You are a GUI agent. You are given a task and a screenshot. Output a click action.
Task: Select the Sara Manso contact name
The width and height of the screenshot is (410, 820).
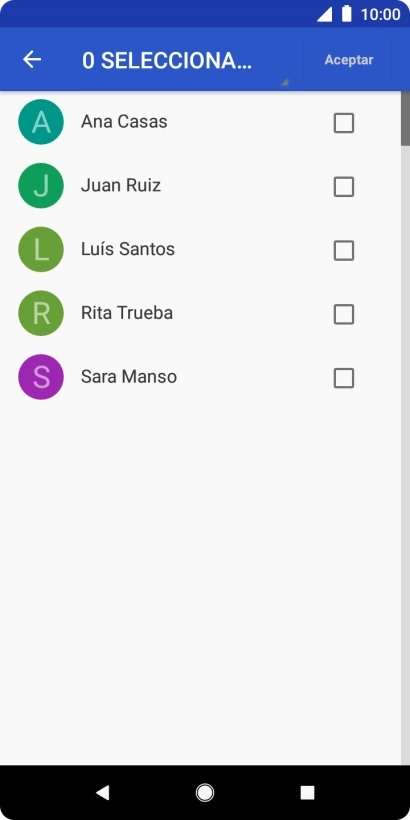coord(129,377)
